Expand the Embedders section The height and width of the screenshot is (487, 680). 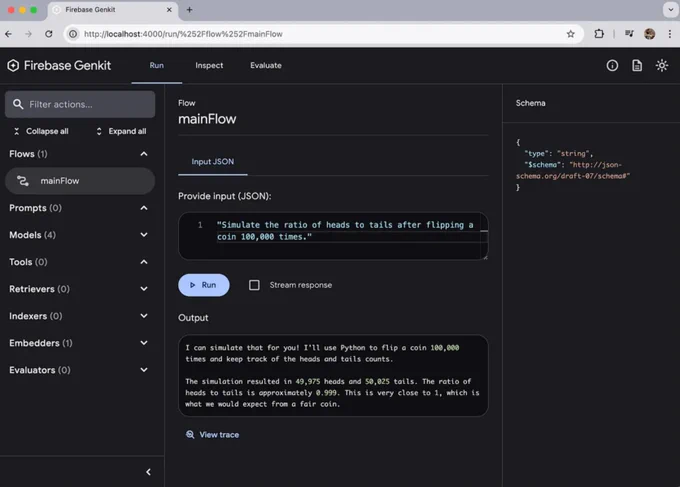[144, 343]
